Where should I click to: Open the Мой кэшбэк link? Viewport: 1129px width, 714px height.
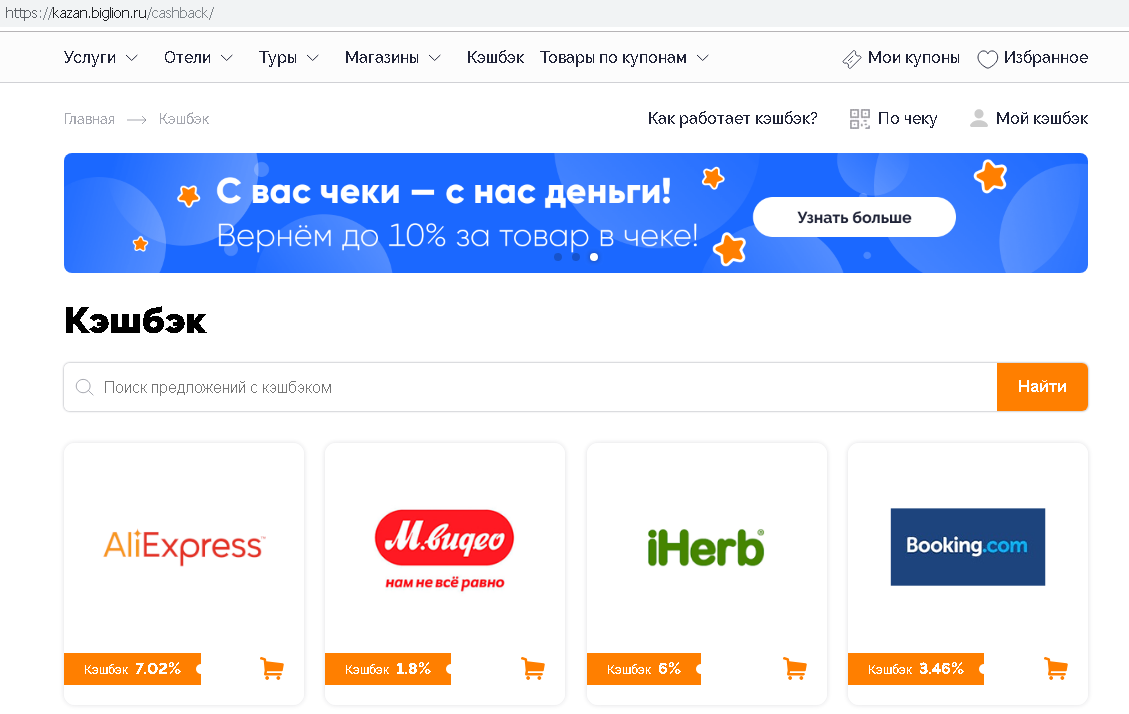(x=1042, y=118)
